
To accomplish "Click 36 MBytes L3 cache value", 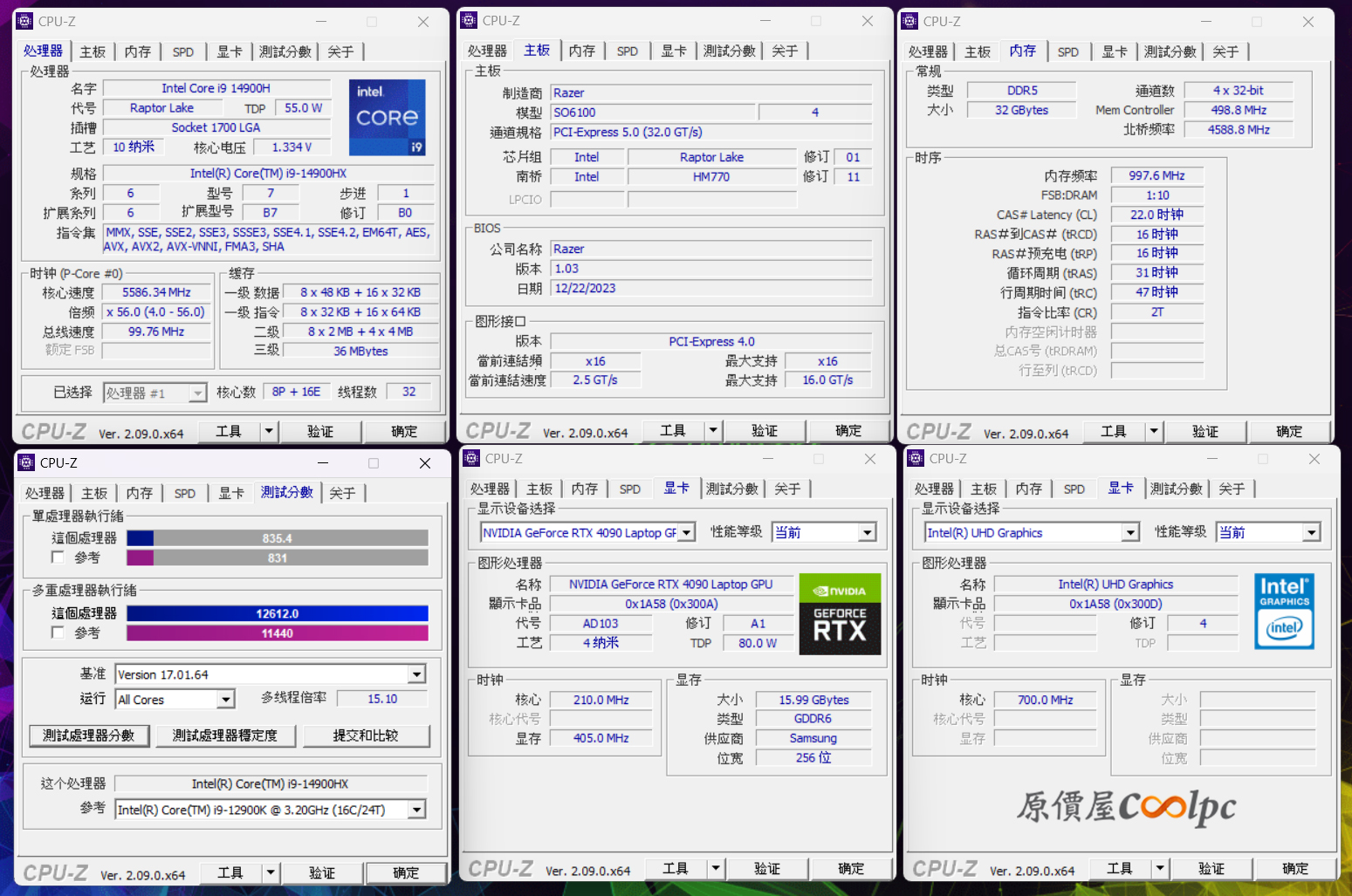I will pyautogui.click(x=360, y=351).
